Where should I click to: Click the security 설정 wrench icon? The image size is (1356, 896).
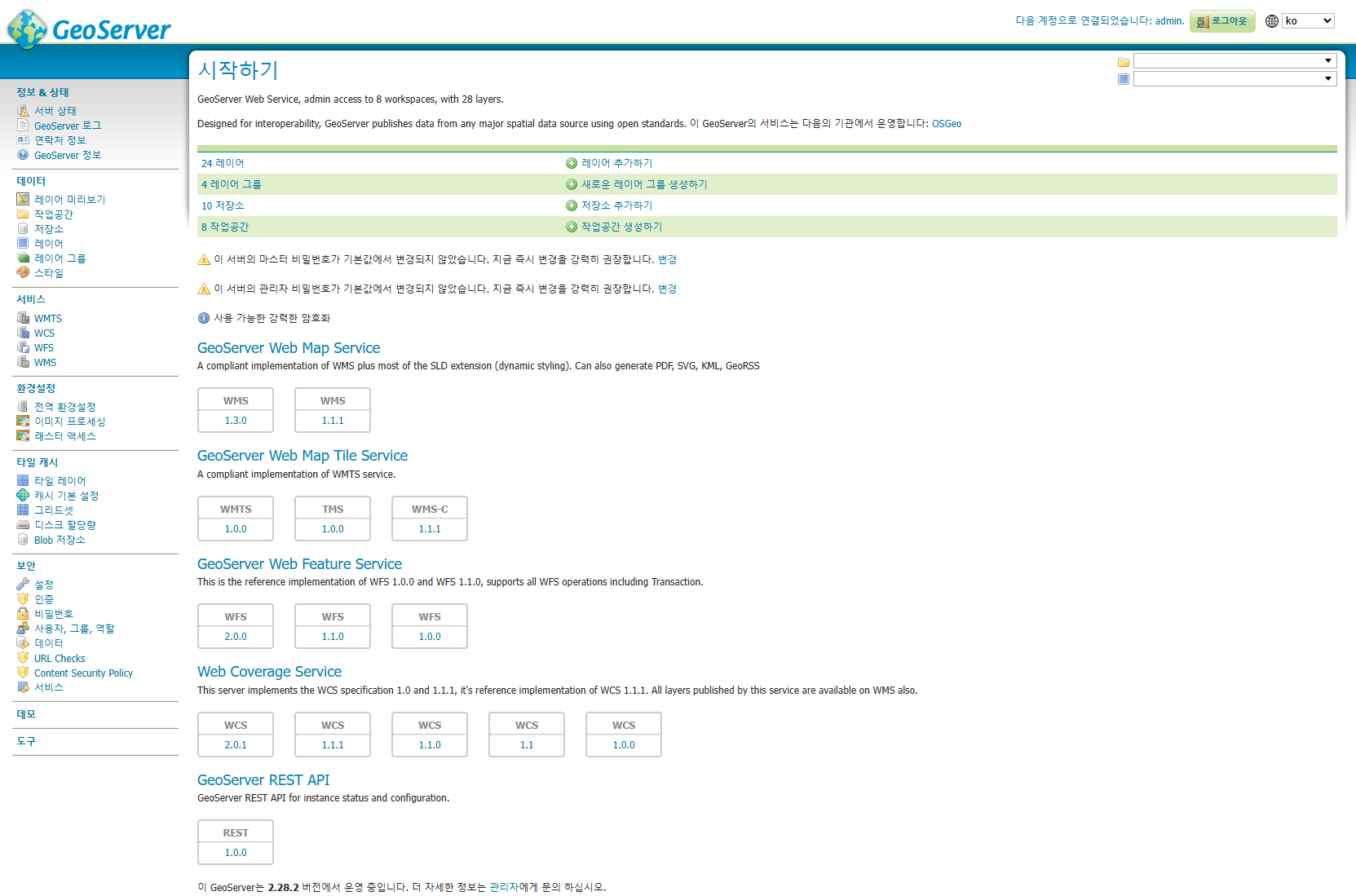[23, 585]
